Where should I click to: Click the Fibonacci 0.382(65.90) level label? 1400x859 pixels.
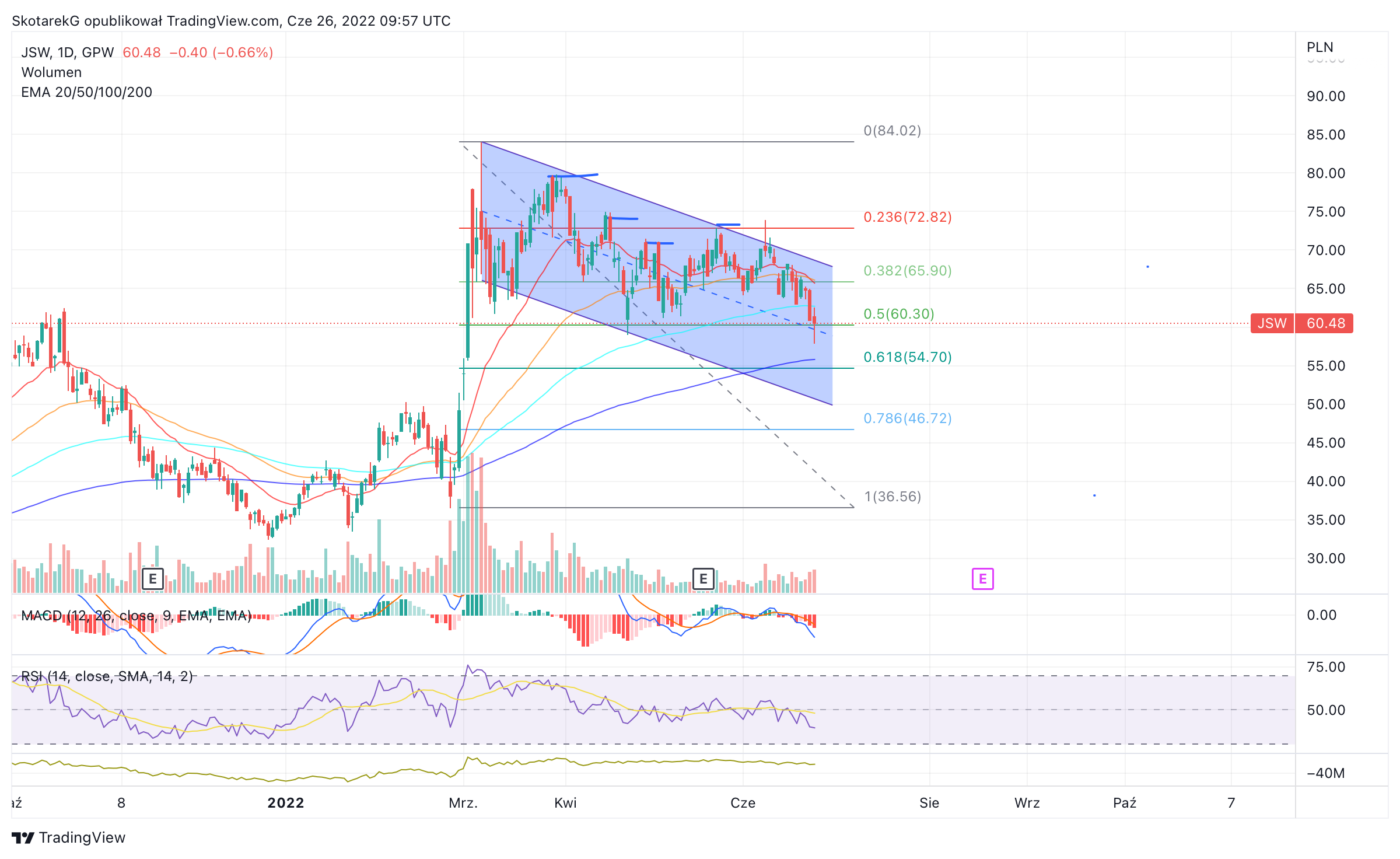(908, 271)
